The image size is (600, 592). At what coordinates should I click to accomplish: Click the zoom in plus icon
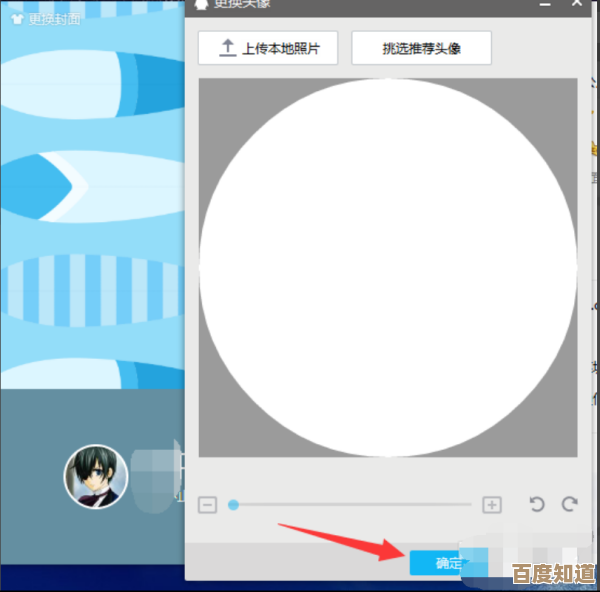[x=491, y=505]
